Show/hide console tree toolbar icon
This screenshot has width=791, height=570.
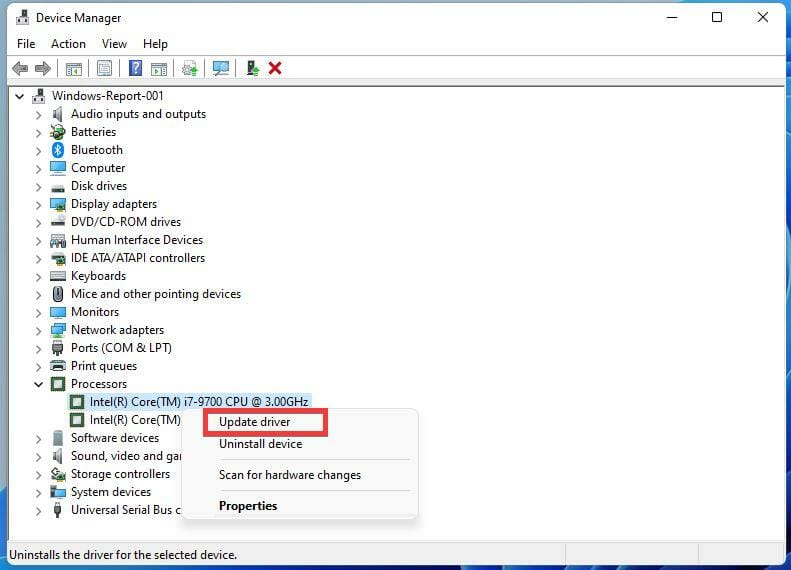click(74, 69)
